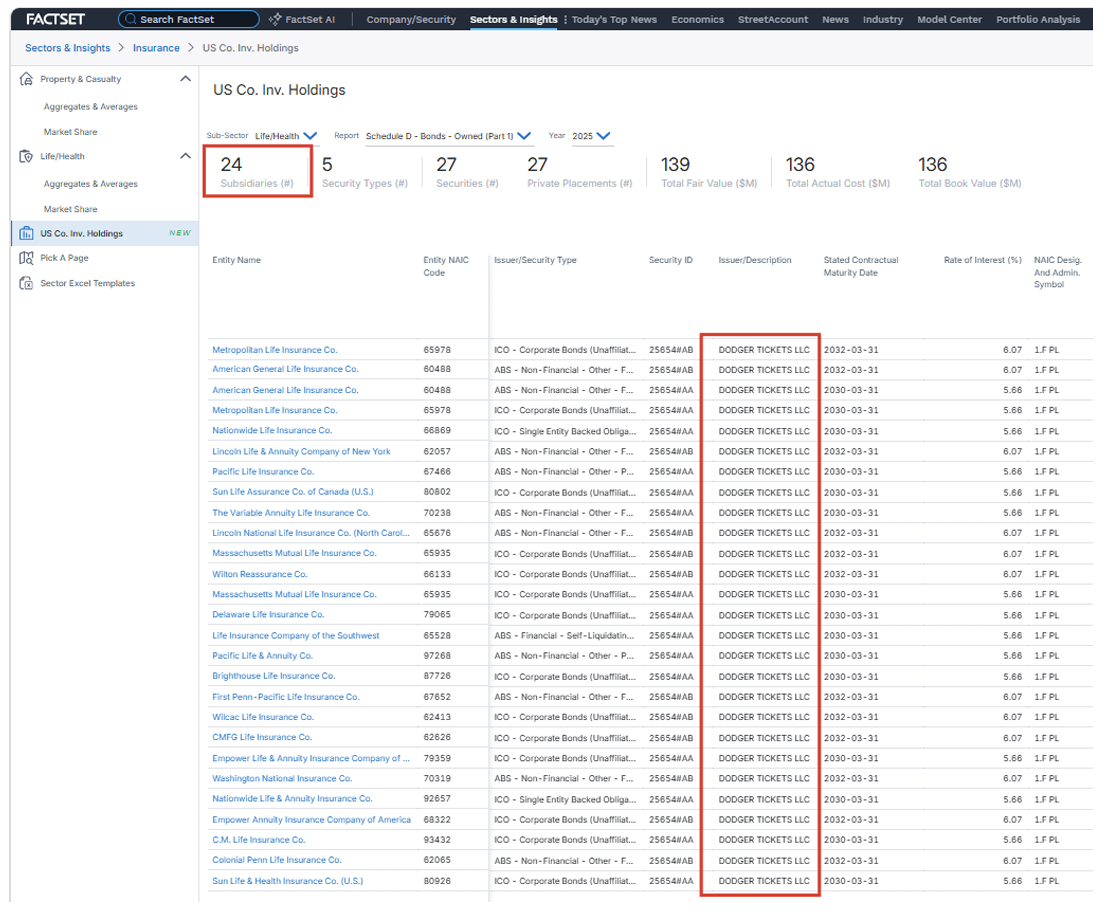Open Aggregates & Averages under Property & Casualty
The height and width of the screenshot is (911, 1102).
point(91,107)
